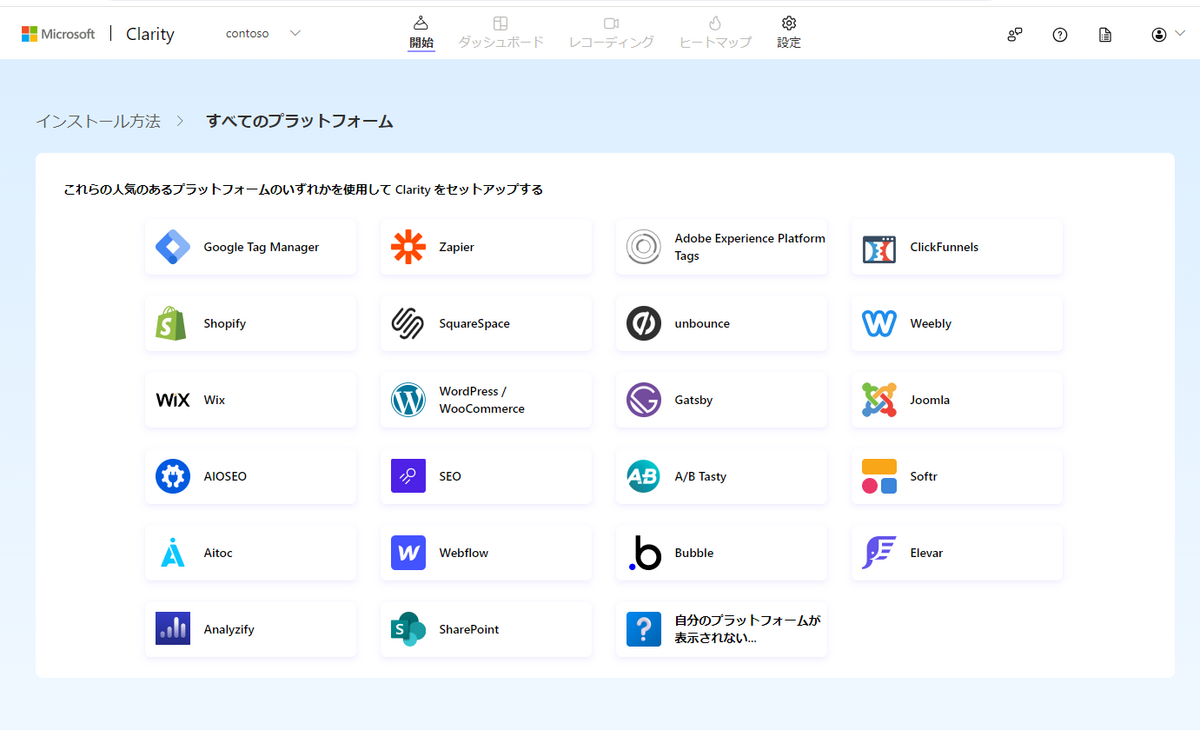Select the SquareSpace platform label
The height and width of the screenshot is (730, 1200).
(x=474, y=324)
